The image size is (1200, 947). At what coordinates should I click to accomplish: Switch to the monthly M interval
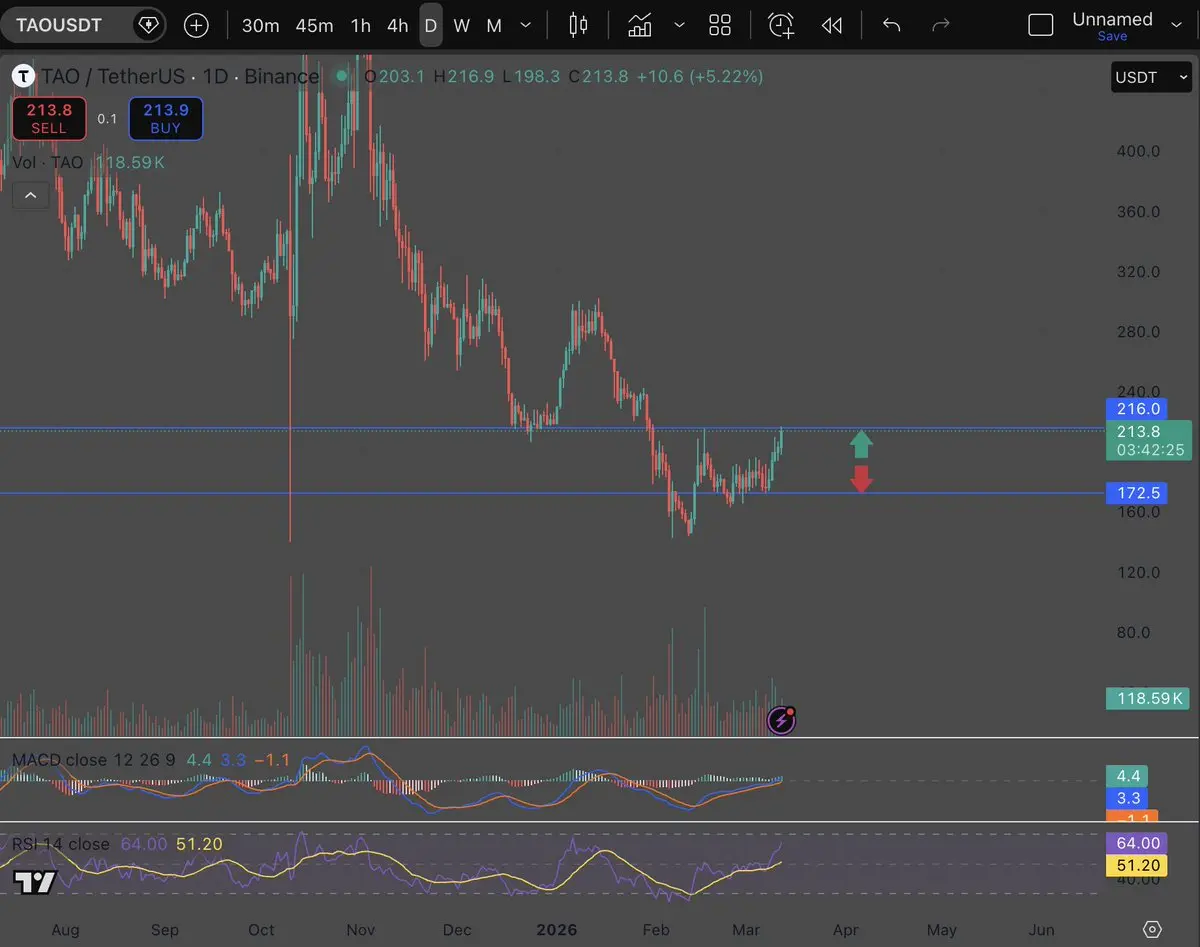coord(494,25)
